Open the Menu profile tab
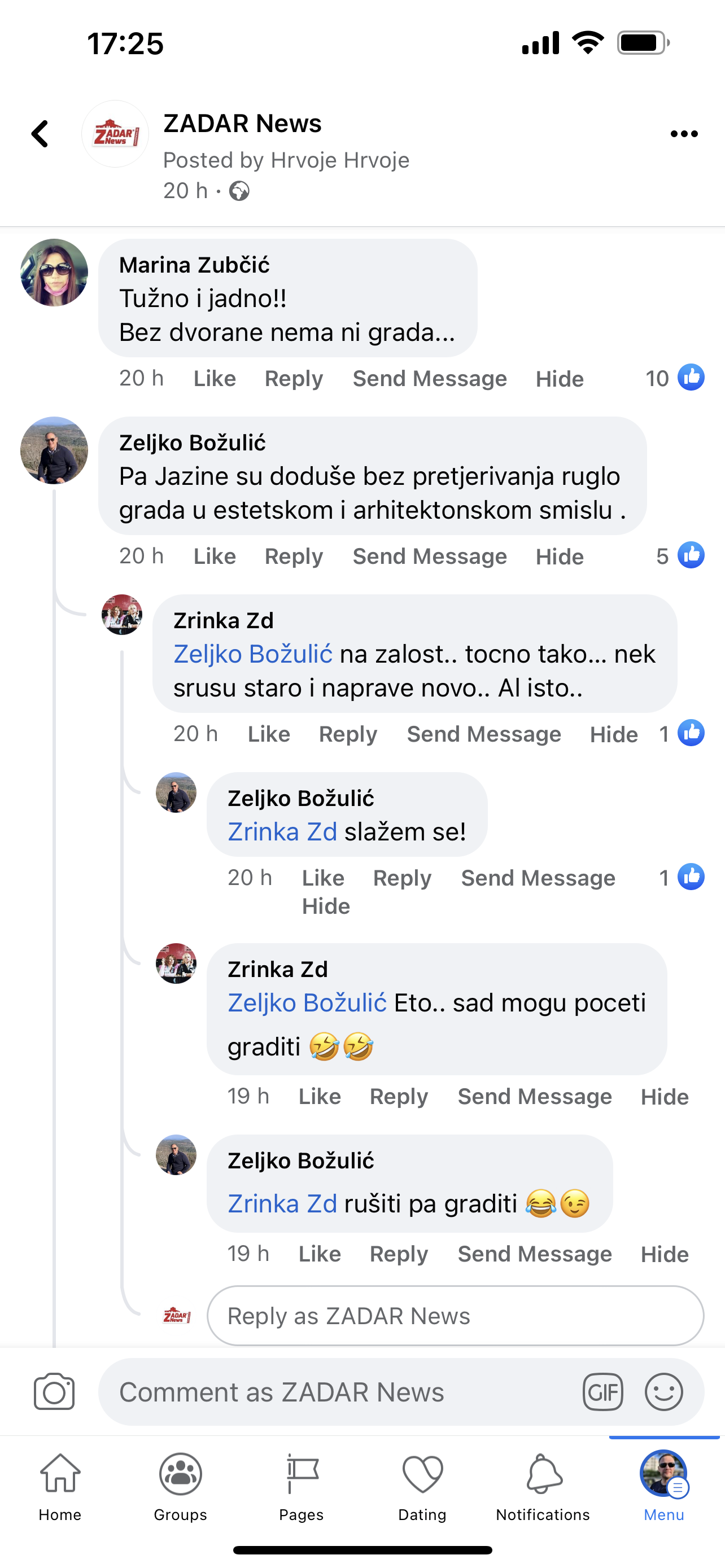The width and height of the screenshot is (725, 1568). [663, 1486]
